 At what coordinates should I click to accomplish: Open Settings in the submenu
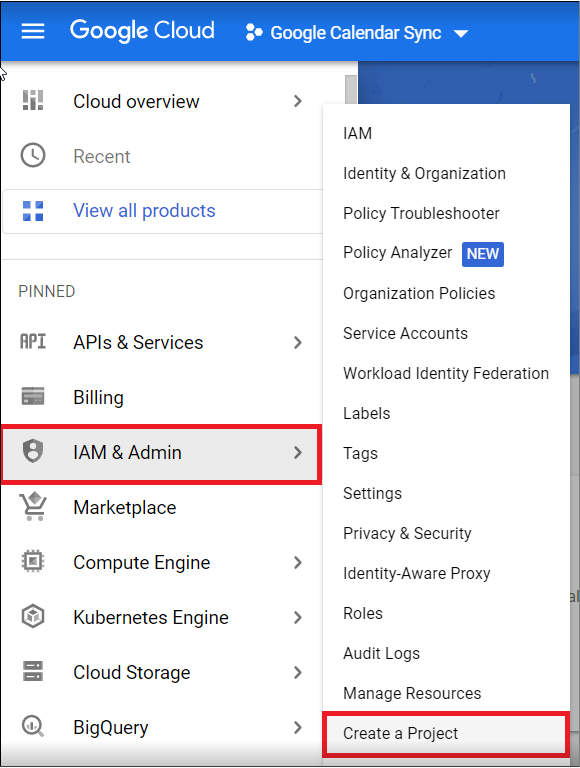pos(372,493)
